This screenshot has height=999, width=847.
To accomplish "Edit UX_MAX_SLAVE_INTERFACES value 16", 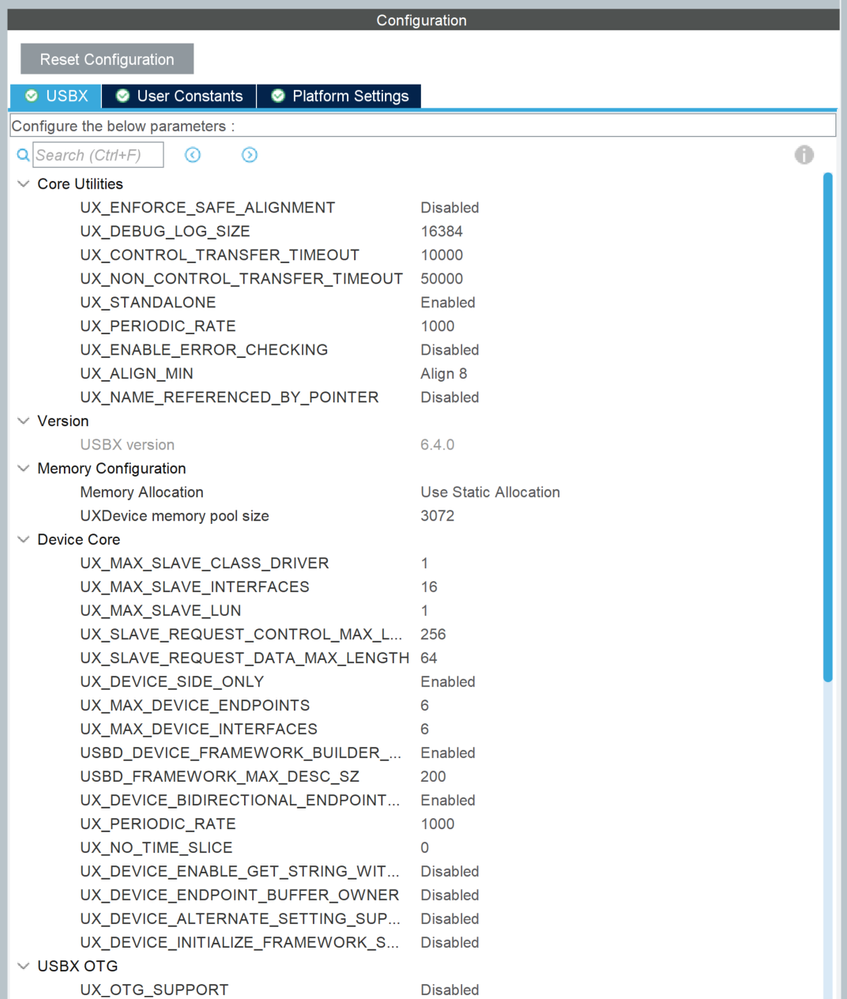I will click(x=428, y=587).
